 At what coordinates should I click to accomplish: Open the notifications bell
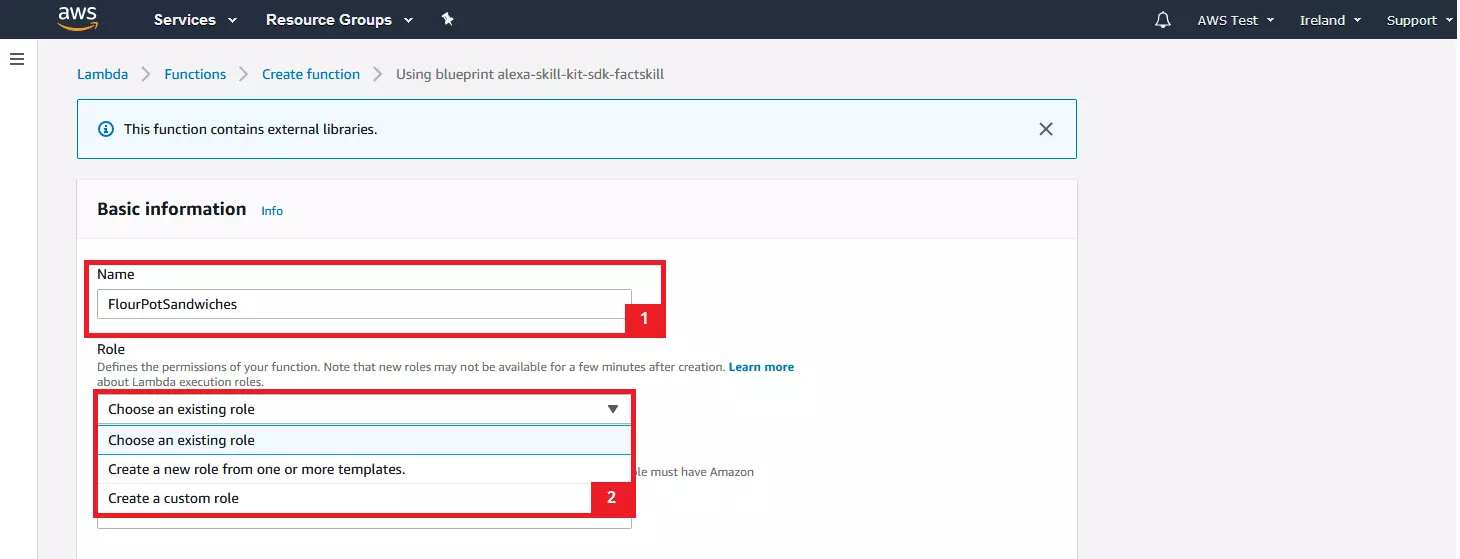click(x=1162, y=20)
